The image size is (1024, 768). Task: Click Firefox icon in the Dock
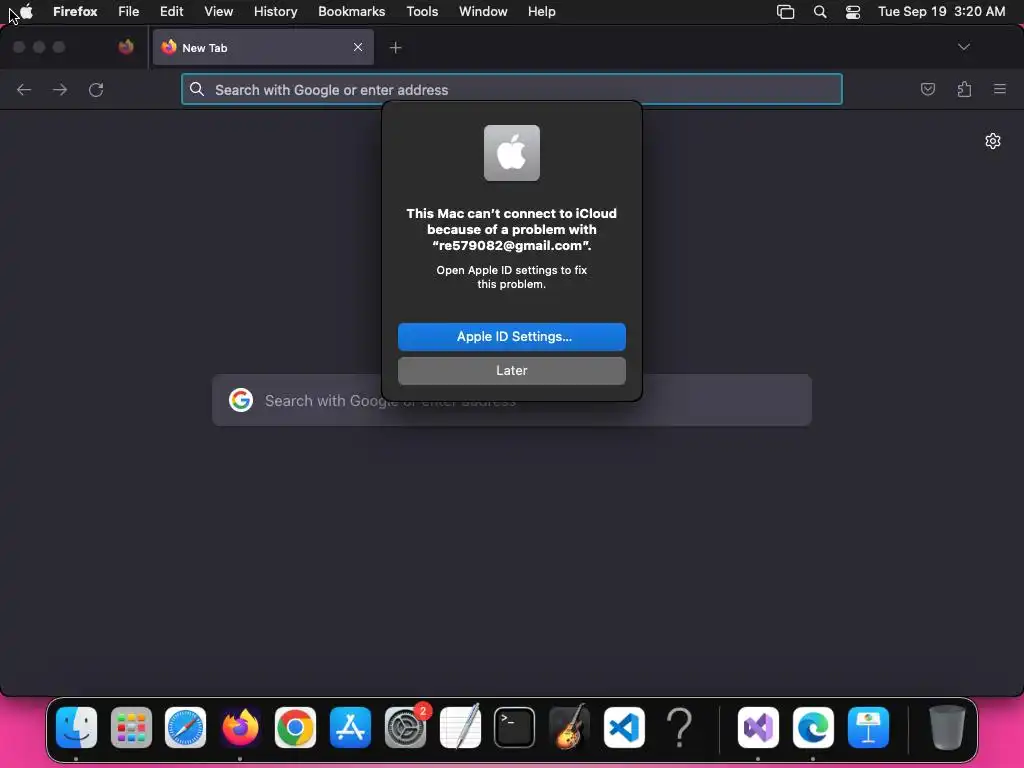point(240,728)
